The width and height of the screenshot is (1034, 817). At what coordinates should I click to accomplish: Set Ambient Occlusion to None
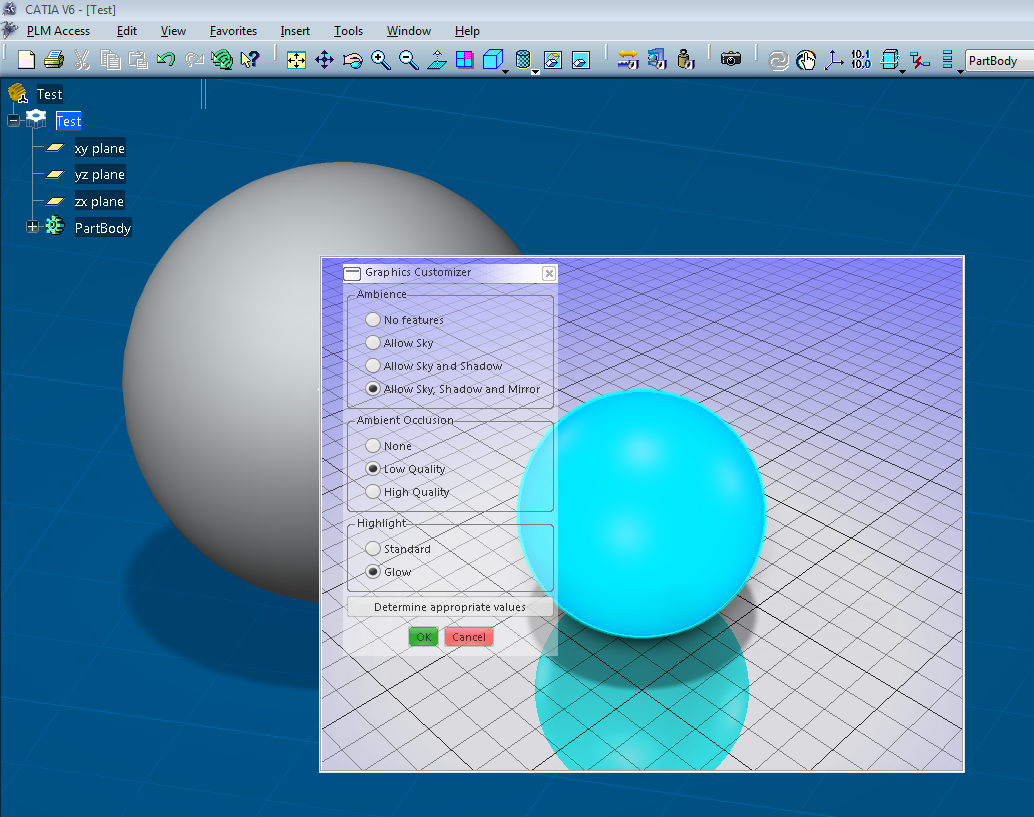click(373, 446)
